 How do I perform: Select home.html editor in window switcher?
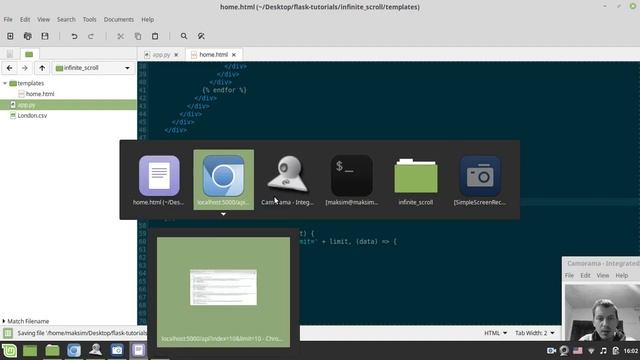pos(159,180)
